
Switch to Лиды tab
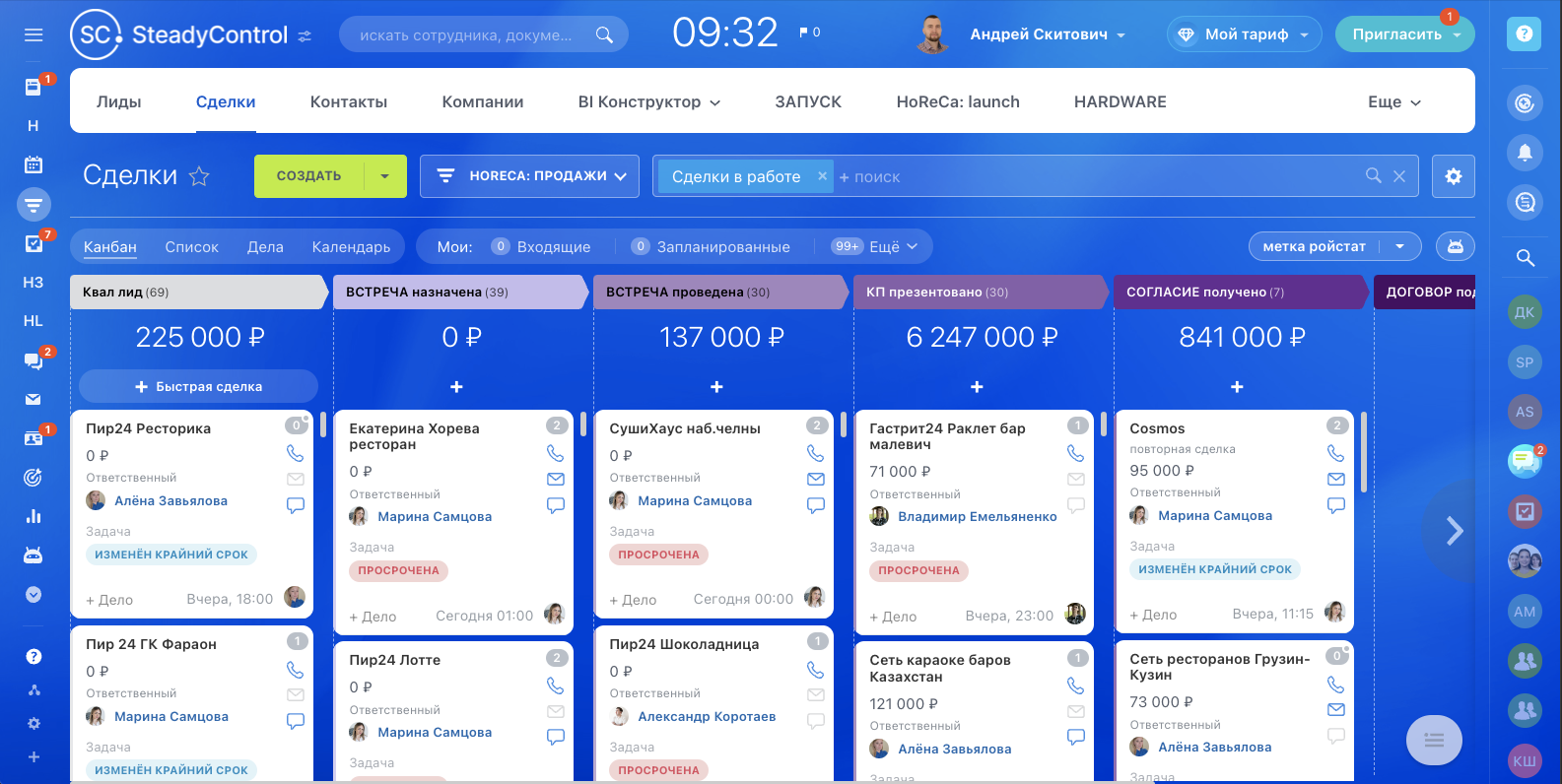[119, 101]
